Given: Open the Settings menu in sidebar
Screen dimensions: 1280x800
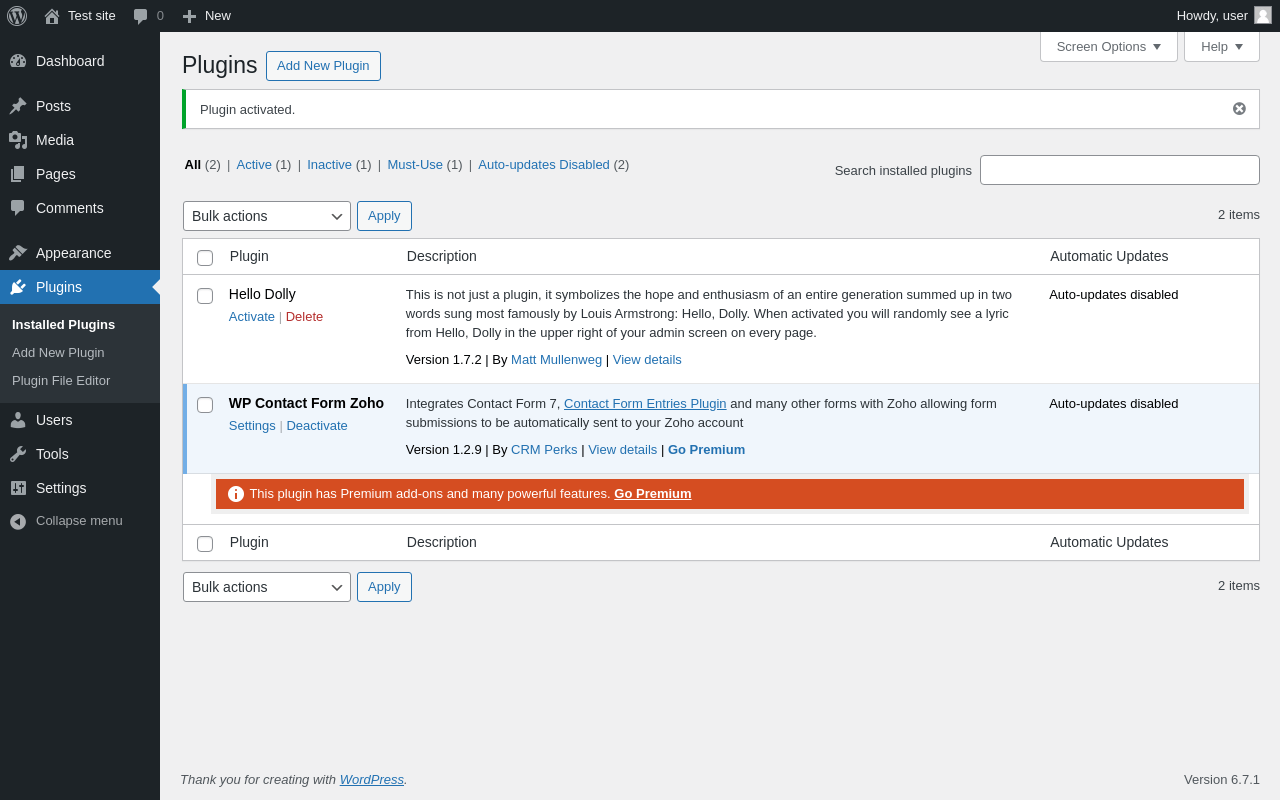Looking at the screenshot, I should (x=80, y=488).
